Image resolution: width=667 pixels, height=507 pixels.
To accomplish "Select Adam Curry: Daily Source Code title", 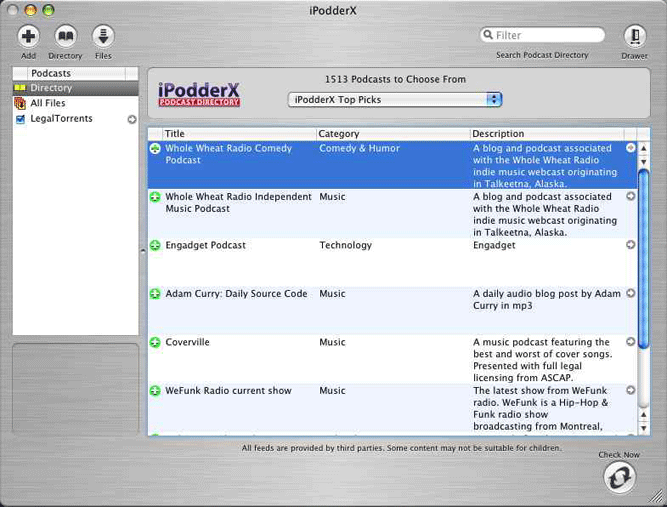I will 236,293.
